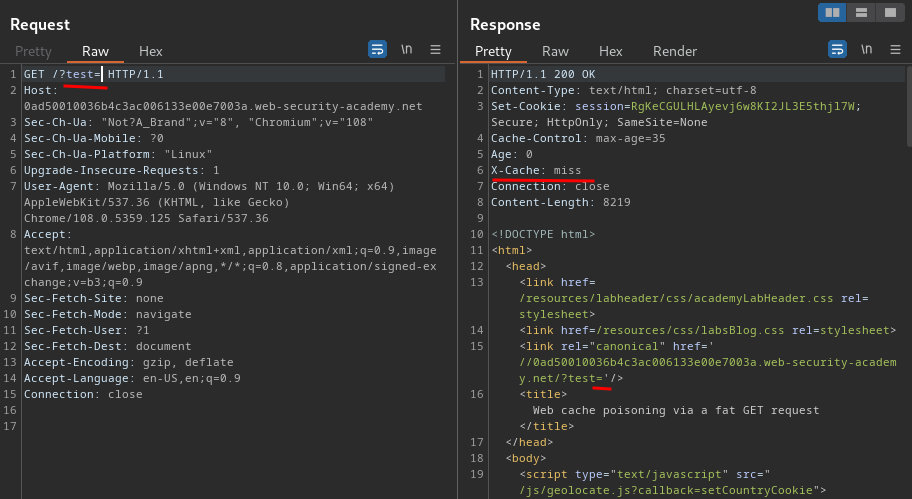Click the Response heading label
Viewport: 912px width, 499px height.
tap(505, 24)
